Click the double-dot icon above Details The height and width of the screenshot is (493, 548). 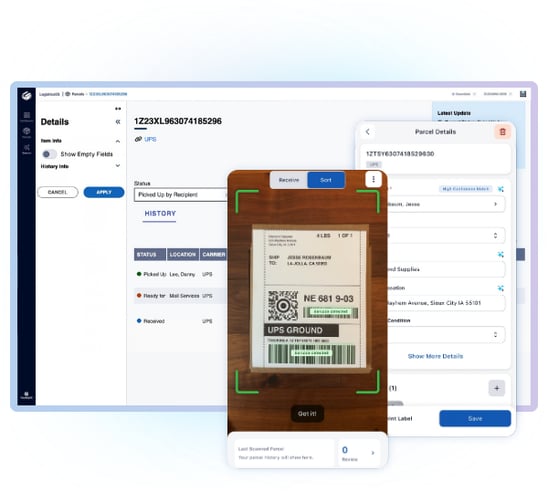tap(118, 109)
